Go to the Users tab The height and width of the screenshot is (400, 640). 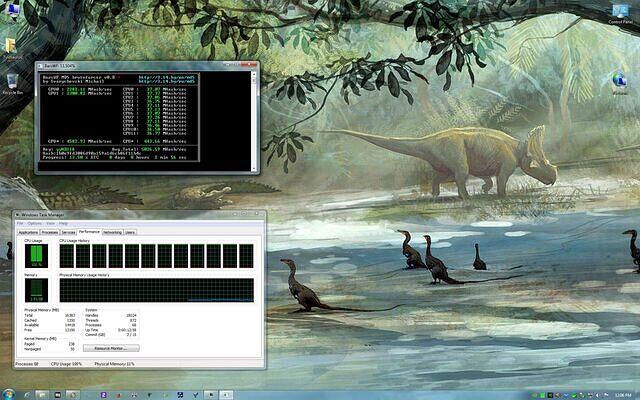(130, 232)
